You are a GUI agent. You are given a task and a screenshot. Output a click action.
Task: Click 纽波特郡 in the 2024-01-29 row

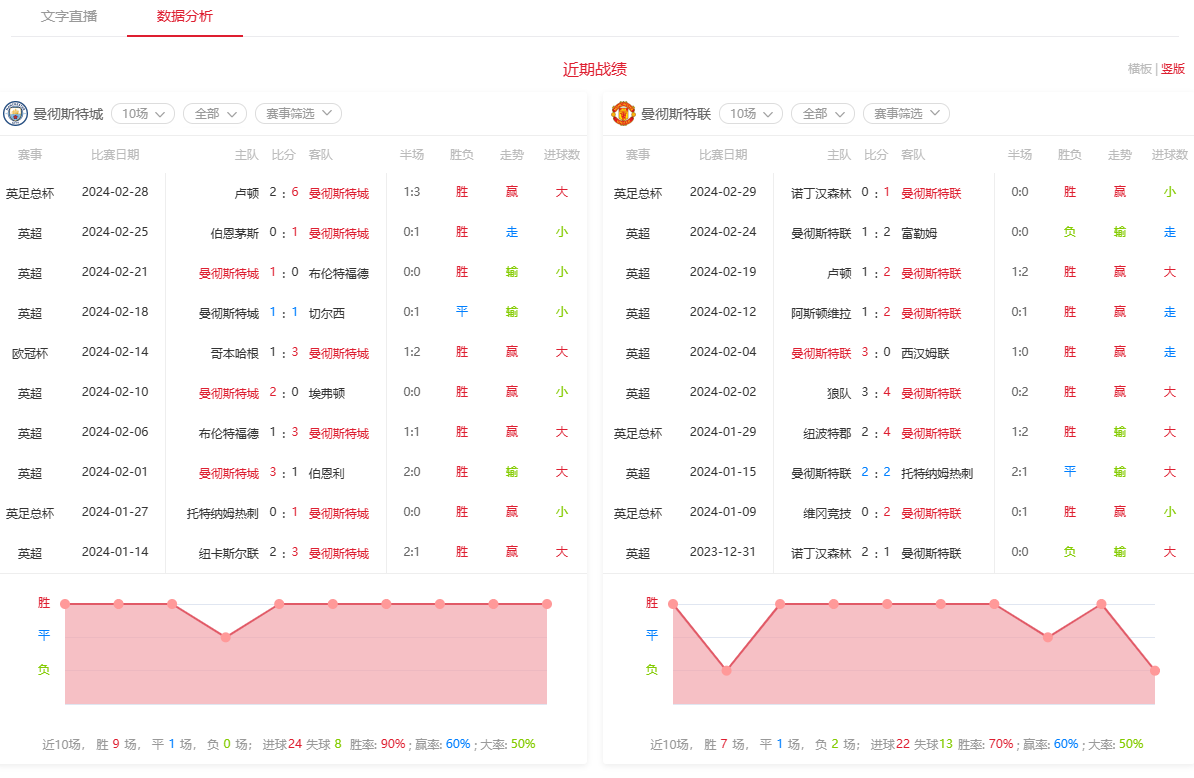coord(827,433)
